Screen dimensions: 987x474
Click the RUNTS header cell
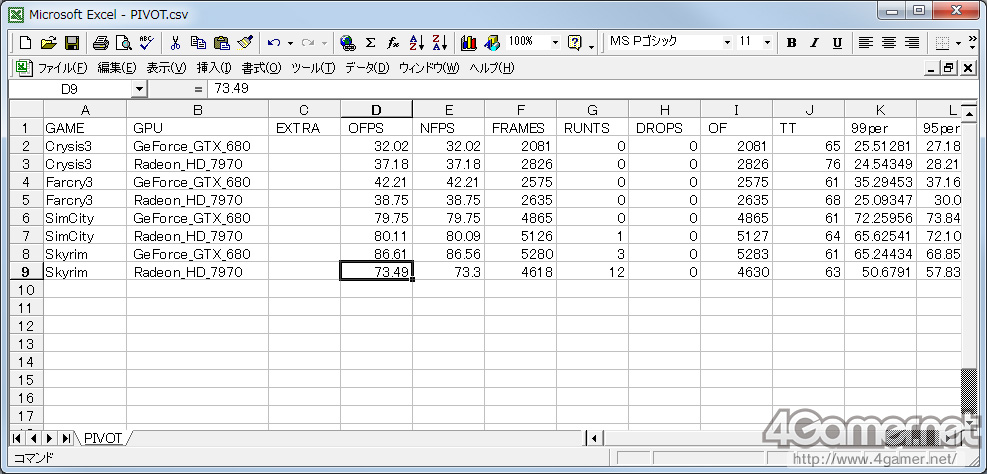(x=592, y=128)
